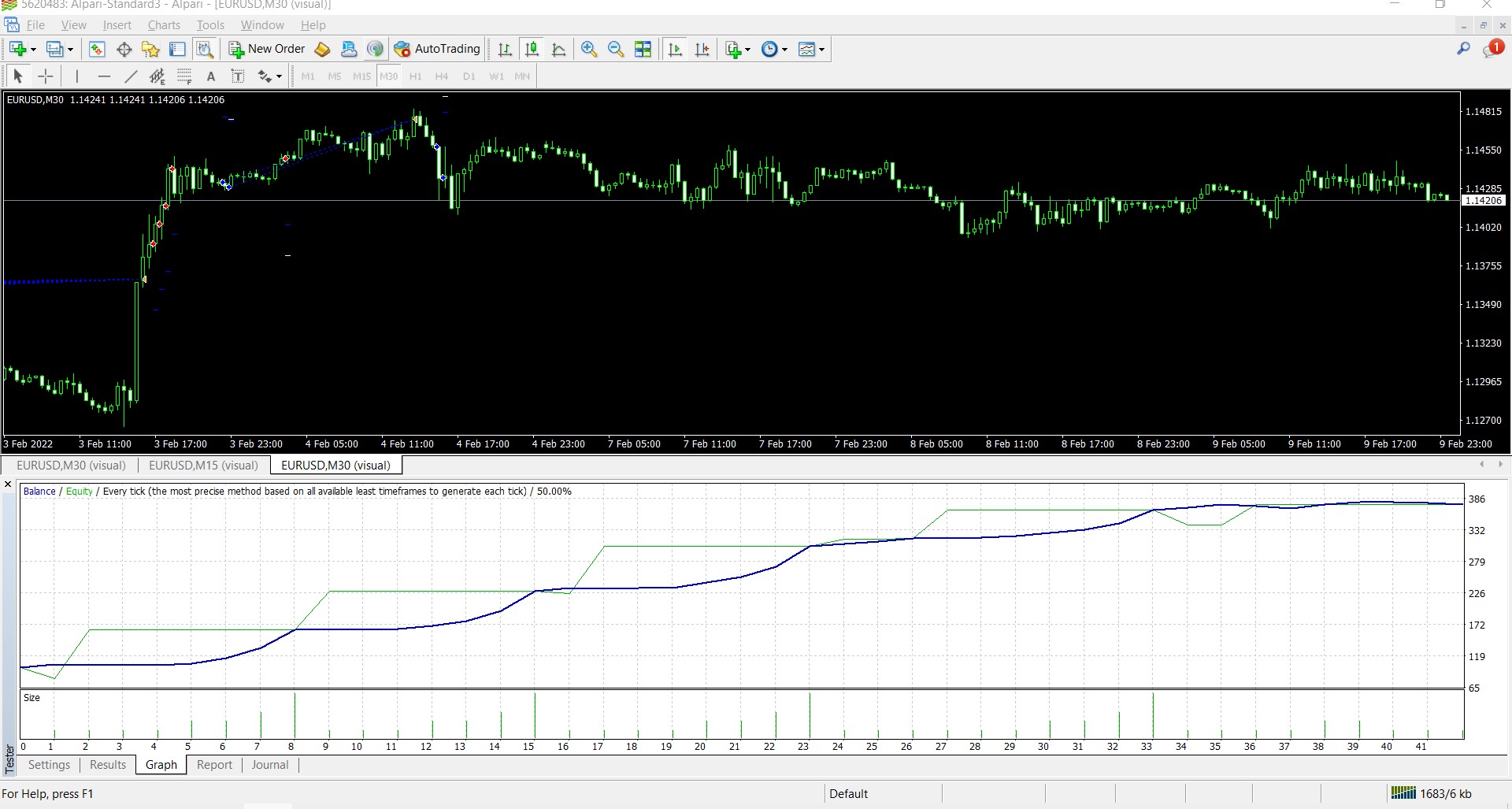Viewport: 1512px width, 809px height.
Task: Open the search magnifier icon
Action: [1463, 49]
